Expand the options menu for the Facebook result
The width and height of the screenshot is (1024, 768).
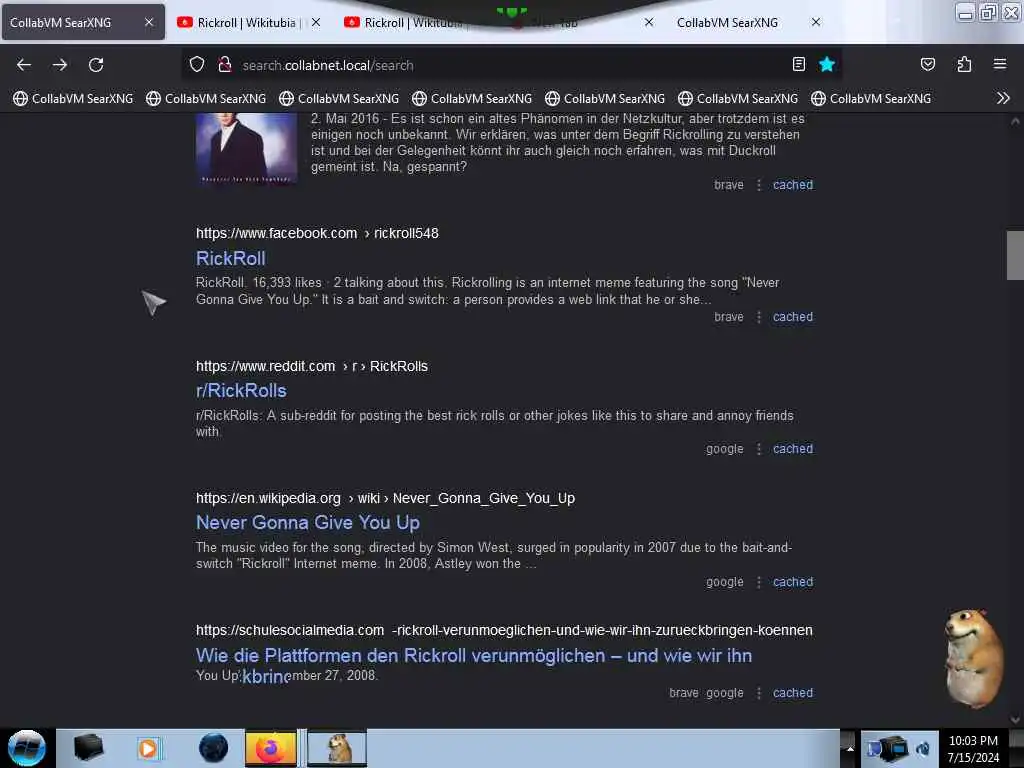click(759, 317)
